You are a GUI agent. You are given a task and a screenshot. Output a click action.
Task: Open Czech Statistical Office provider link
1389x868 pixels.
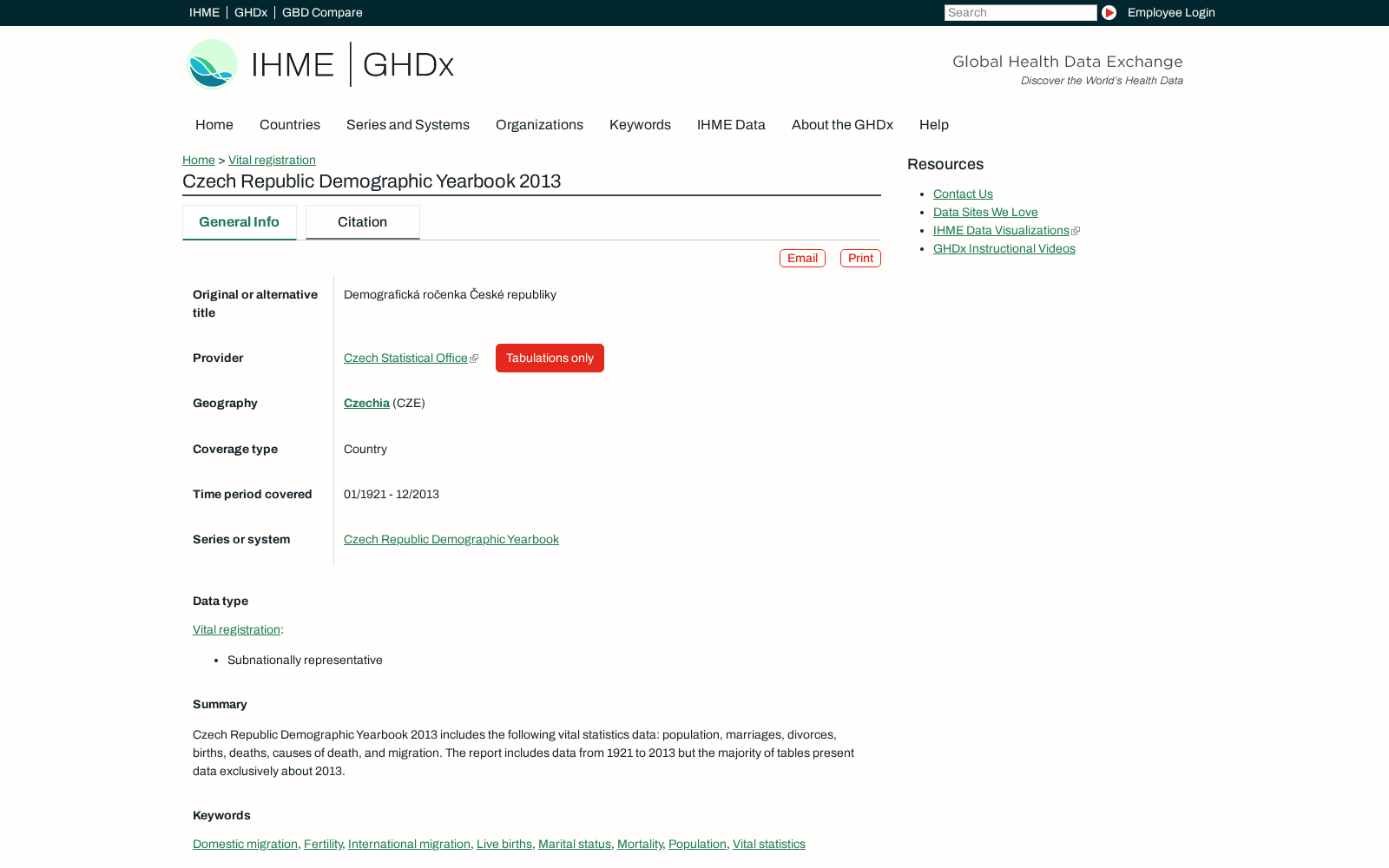tap(405, 358)
